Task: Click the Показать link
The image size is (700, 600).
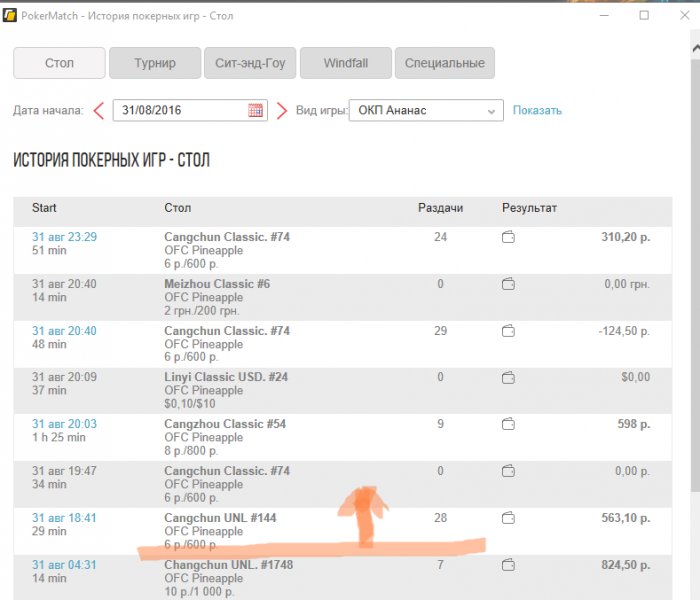Action: [x=537, y=110]
